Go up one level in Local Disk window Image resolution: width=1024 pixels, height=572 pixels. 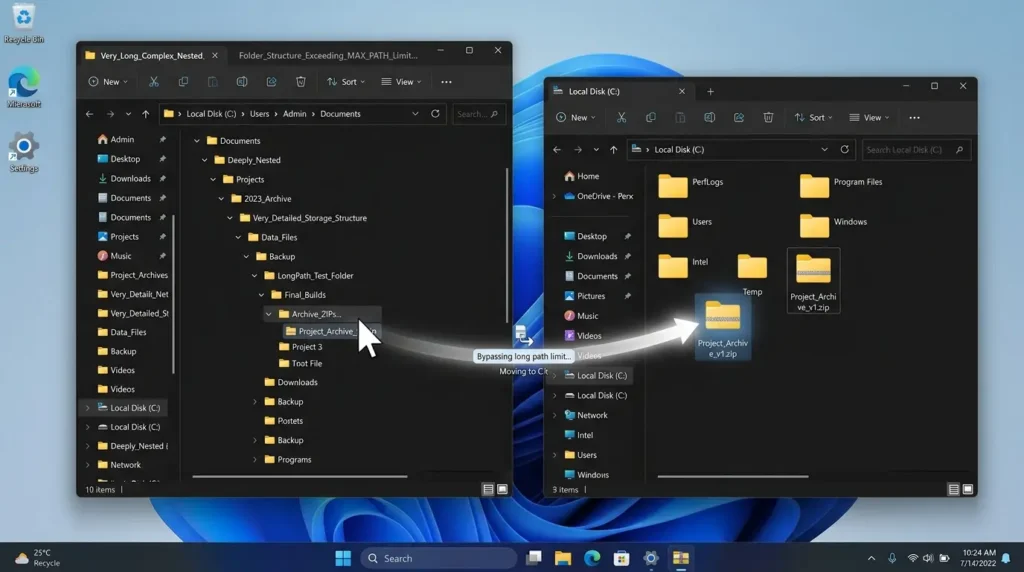613,150
